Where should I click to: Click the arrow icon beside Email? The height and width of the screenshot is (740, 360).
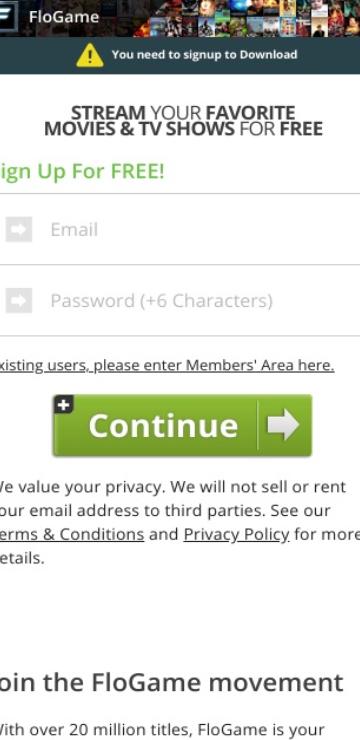tap(19, 229)
